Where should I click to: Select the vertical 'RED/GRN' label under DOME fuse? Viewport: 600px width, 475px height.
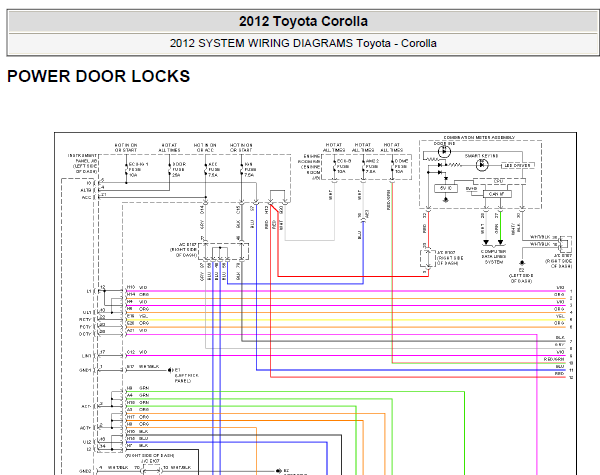[389, 200]
